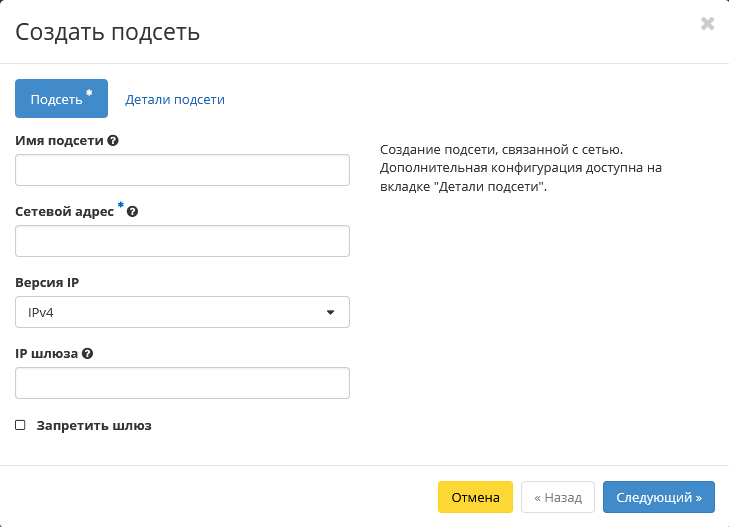Focus the Имя подсети text field
The image size is (729, 527).
[182, 170]
